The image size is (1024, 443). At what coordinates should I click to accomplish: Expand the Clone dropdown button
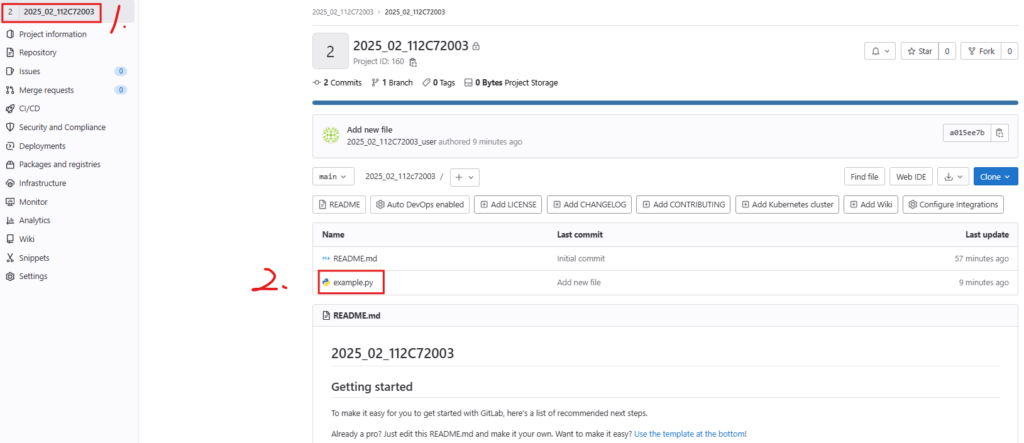pos(995,176)
